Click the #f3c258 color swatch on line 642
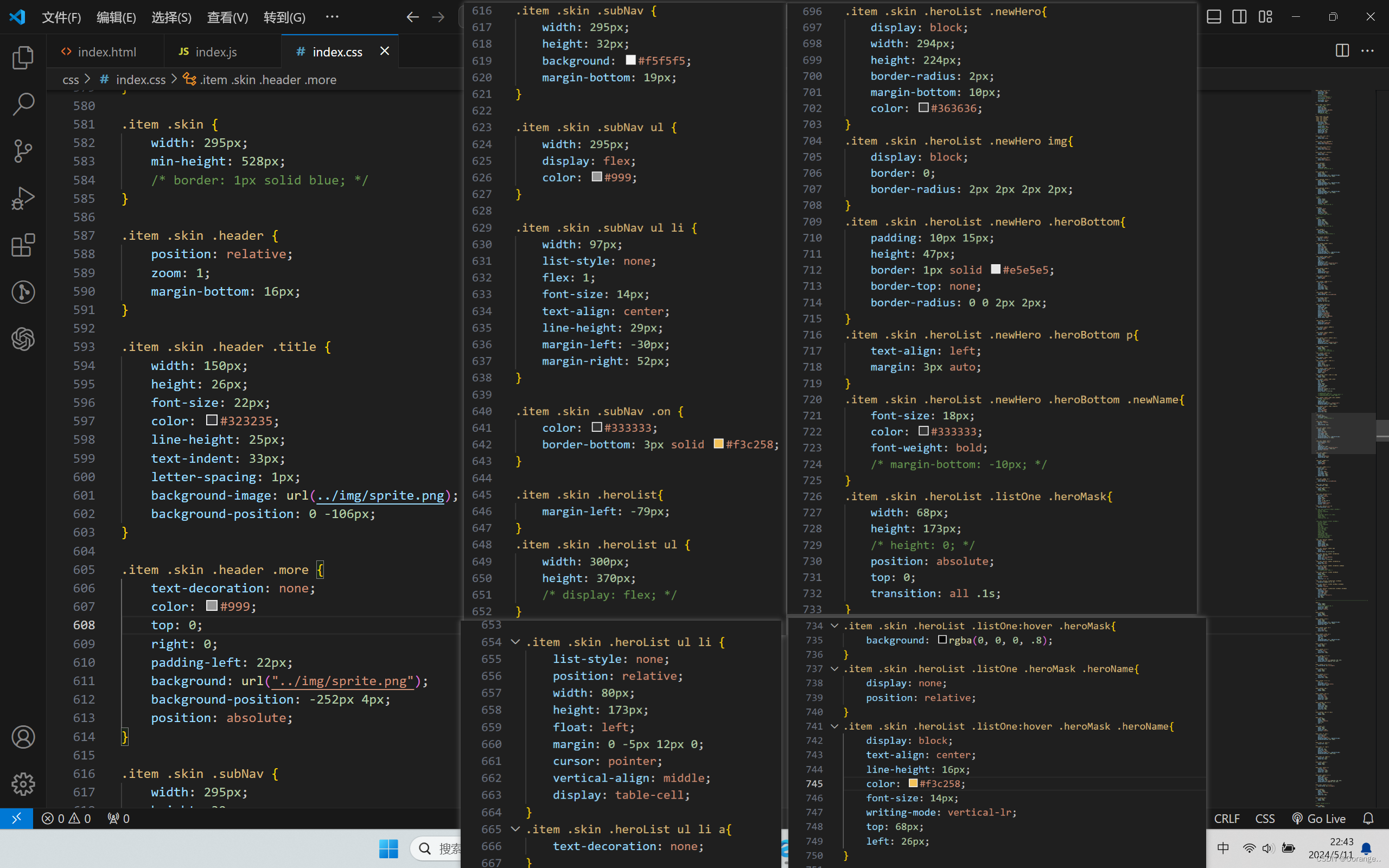 click(718, 444)
